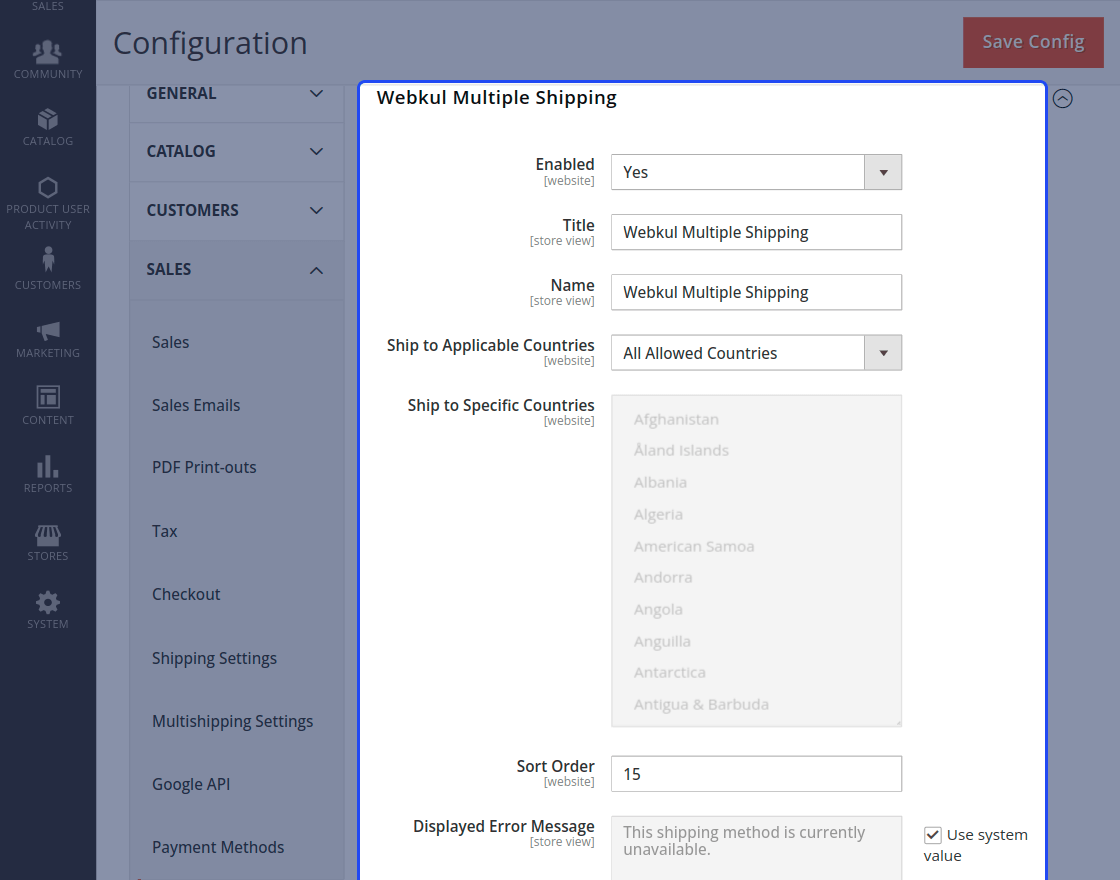Select Antigua & Barbuda in the list
The width and height of the screenshot is (1120, 880).
[x=701, y=704]
